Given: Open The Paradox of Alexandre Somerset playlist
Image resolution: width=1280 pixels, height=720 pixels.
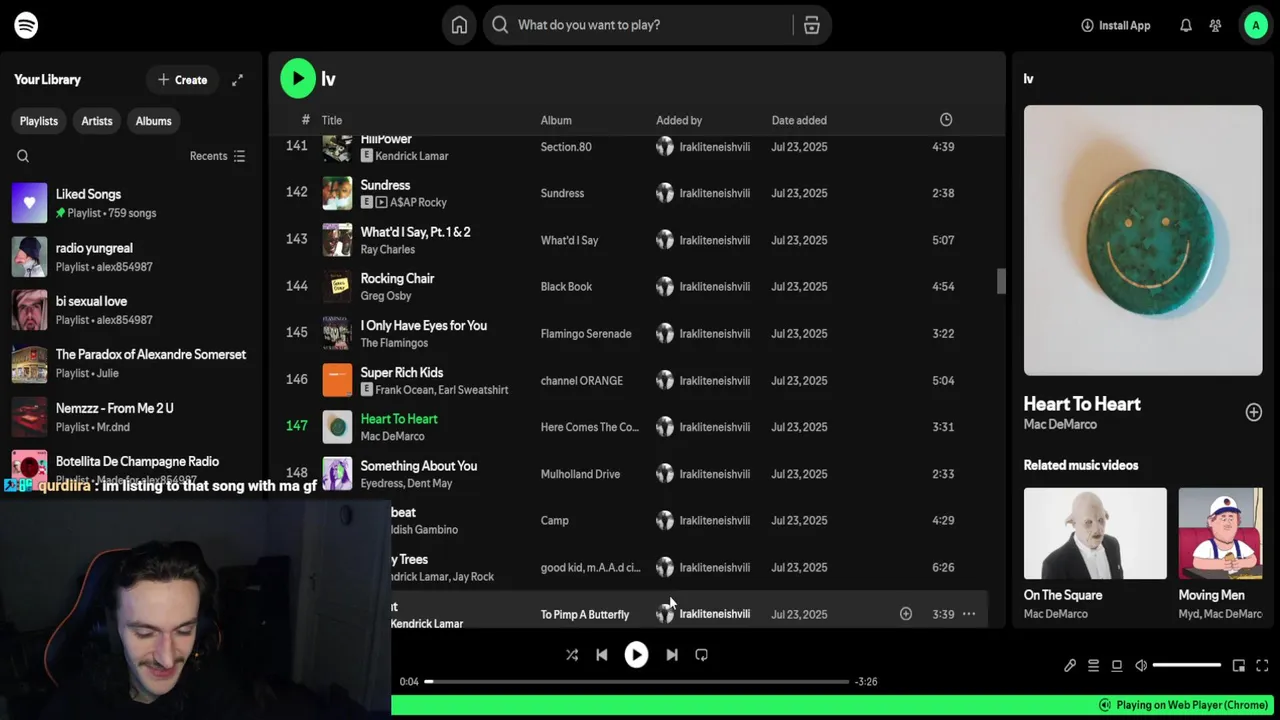Looking at the screenshot, I should coord(131,364).
